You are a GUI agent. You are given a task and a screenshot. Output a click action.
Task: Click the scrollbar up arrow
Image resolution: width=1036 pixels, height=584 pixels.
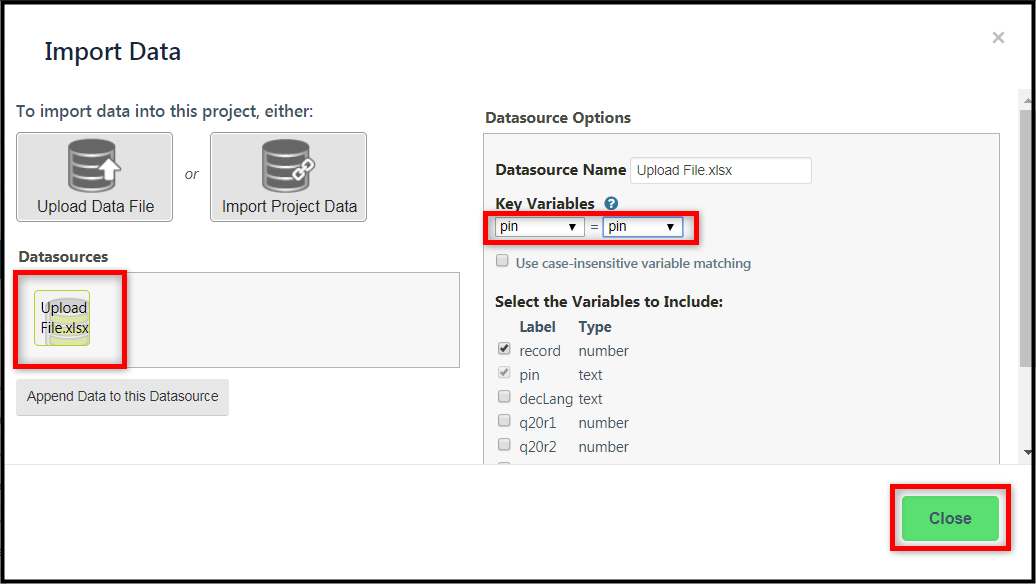pyautogui.click(x=1027, y=100)
